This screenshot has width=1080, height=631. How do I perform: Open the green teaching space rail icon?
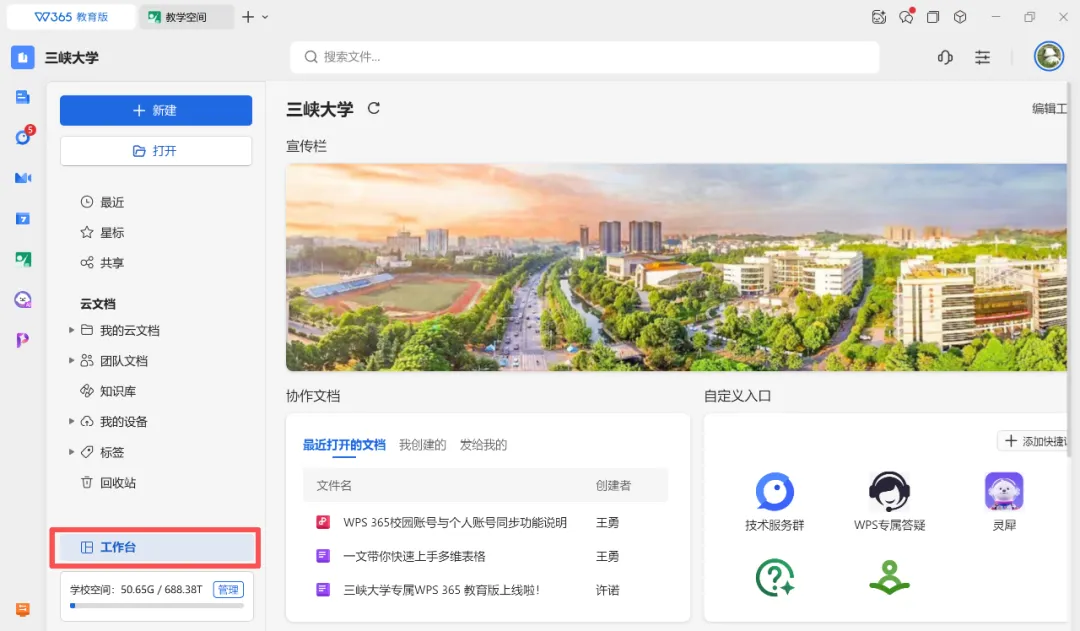tap(23, 259)
